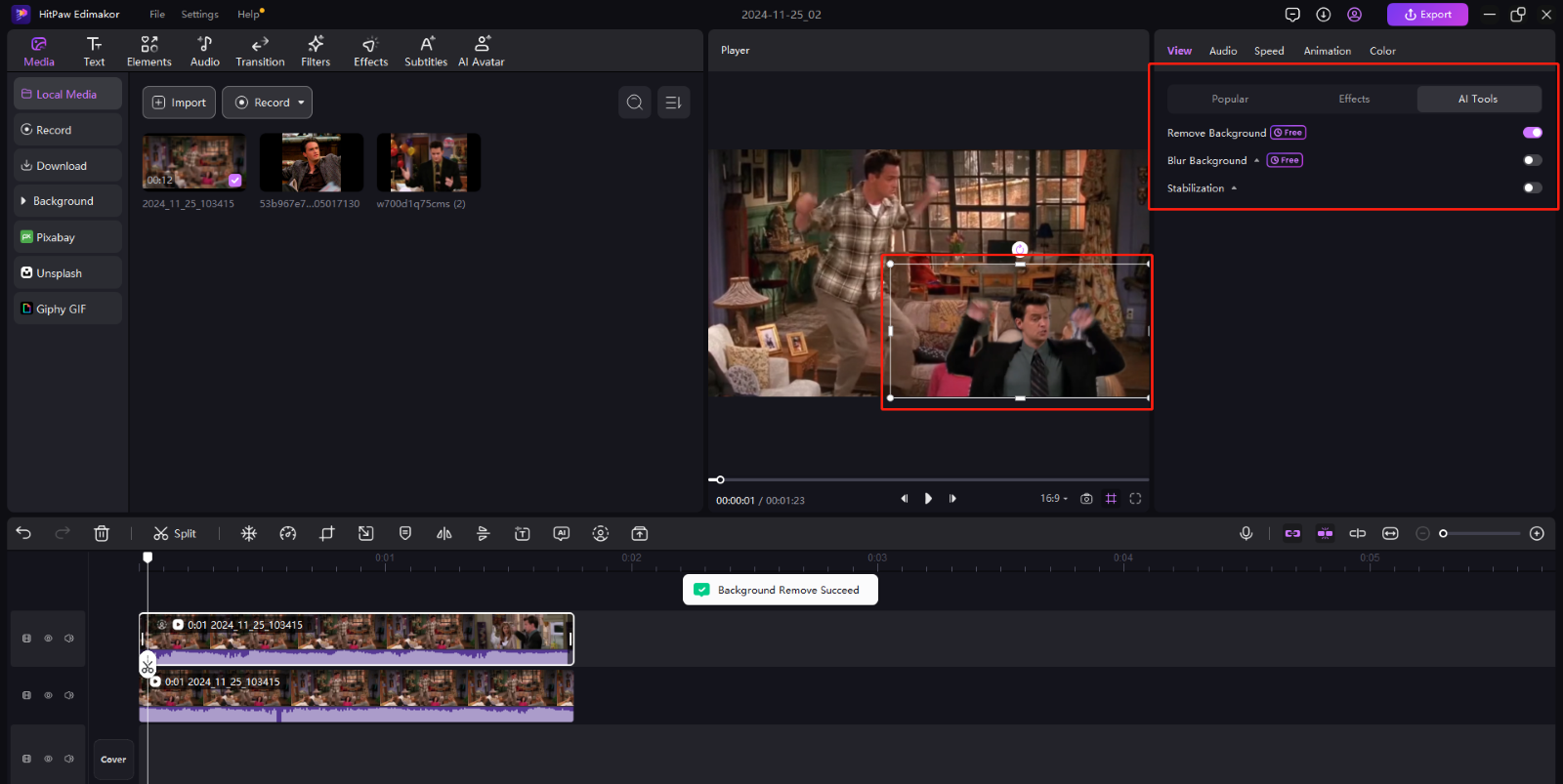Open the feedback message icon in title bar
Image resolution: width=1563 pixels, height=784 pixels.
pos(1292,15)
